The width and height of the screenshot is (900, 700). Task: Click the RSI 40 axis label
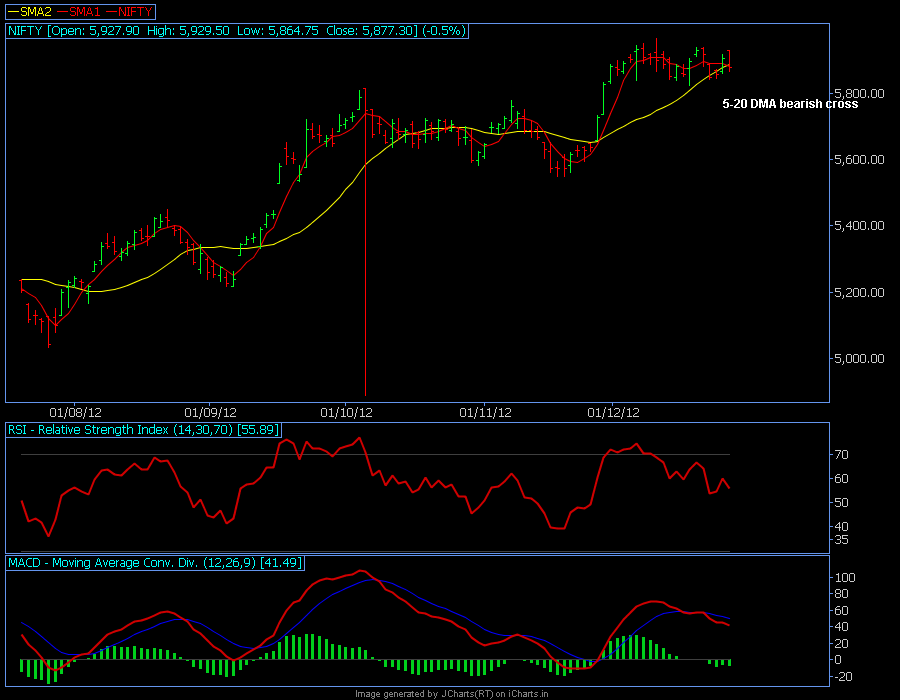coord(841,527)
